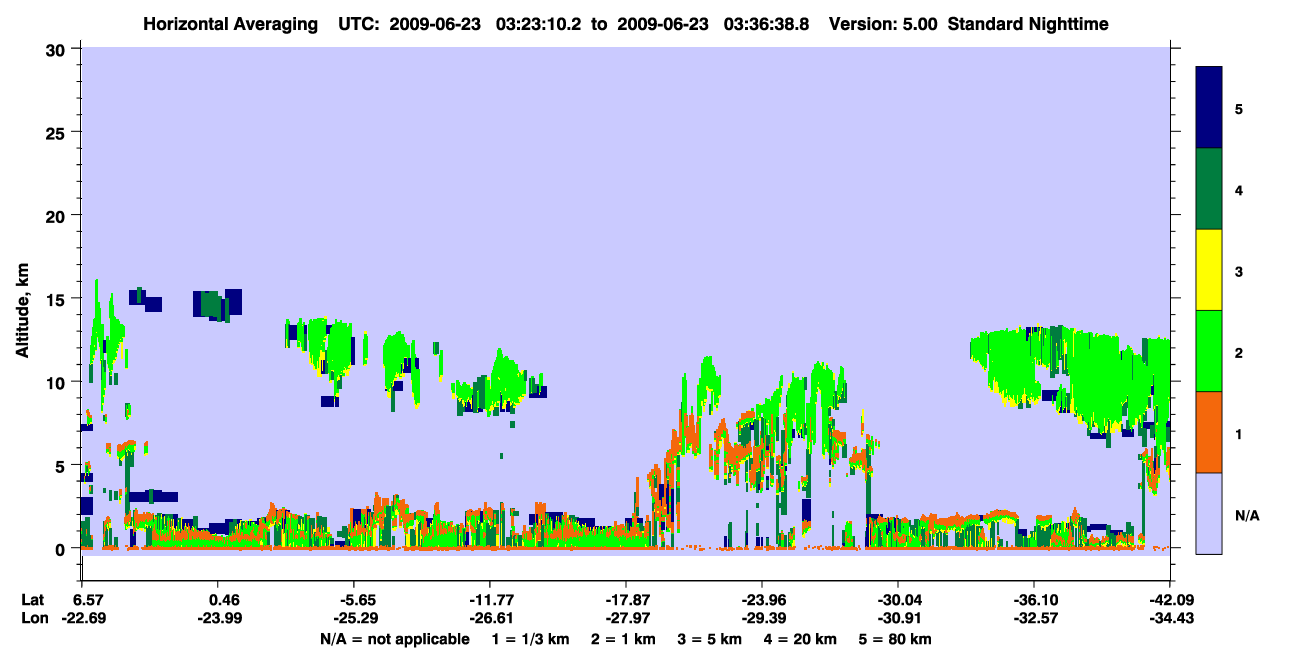Click the 'Lat' axis row label
The width and height of the screenshot is (1300, 667).
34,600
